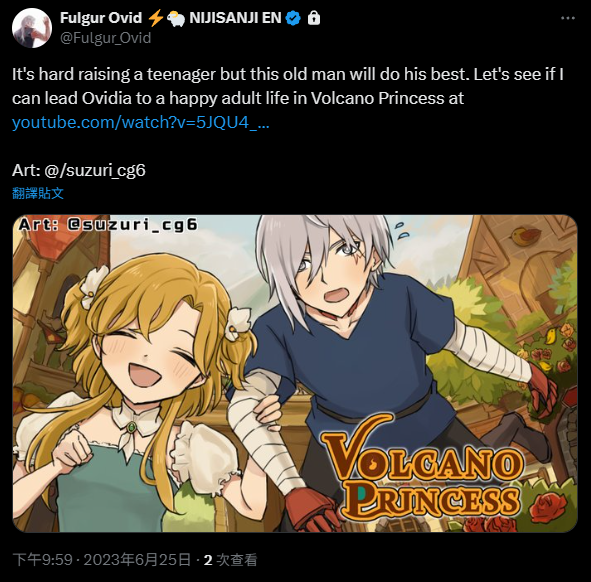
Task: Click the padlock icon beside the name
Action: click(314, 18)
